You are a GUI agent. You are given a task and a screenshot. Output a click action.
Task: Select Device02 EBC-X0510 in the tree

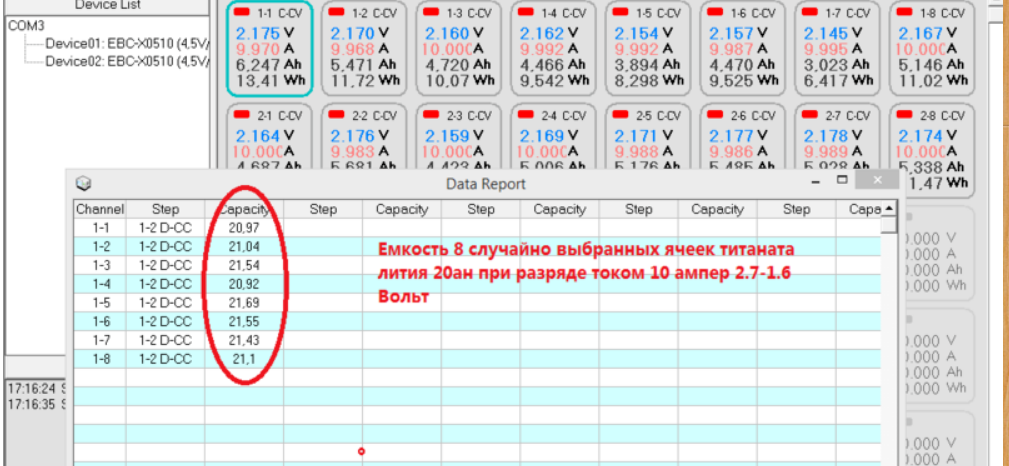[126, 61]
